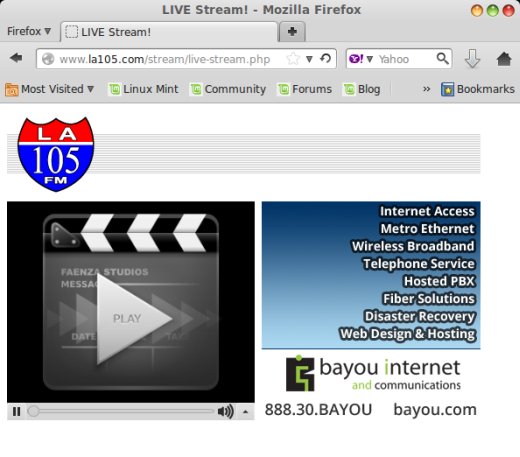Expand player options small up arrow

pyautogui.click(x=245, y=412)
